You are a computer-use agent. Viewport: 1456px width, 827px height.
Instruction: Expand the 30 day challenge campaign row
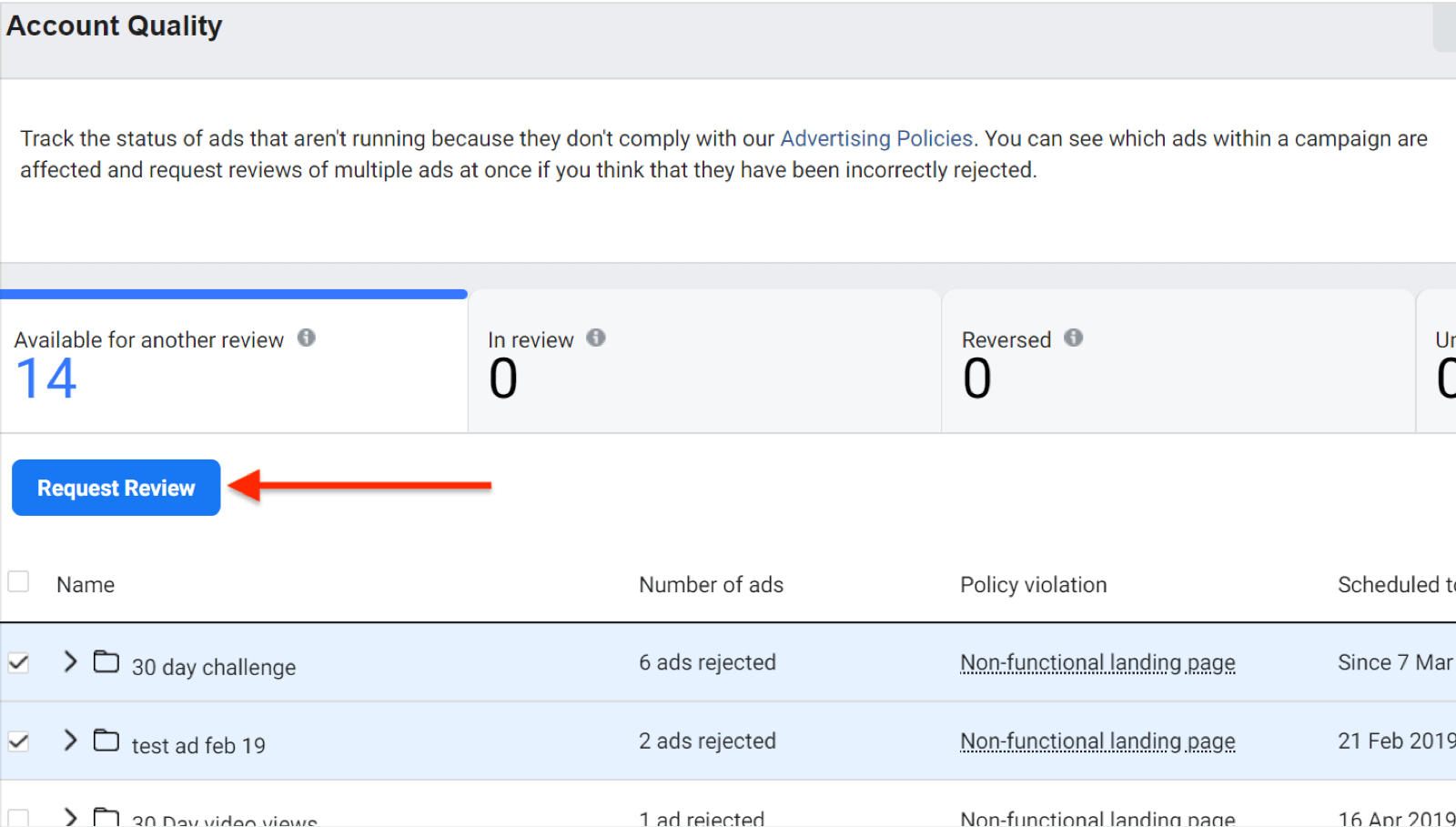(x=70, y=661)
